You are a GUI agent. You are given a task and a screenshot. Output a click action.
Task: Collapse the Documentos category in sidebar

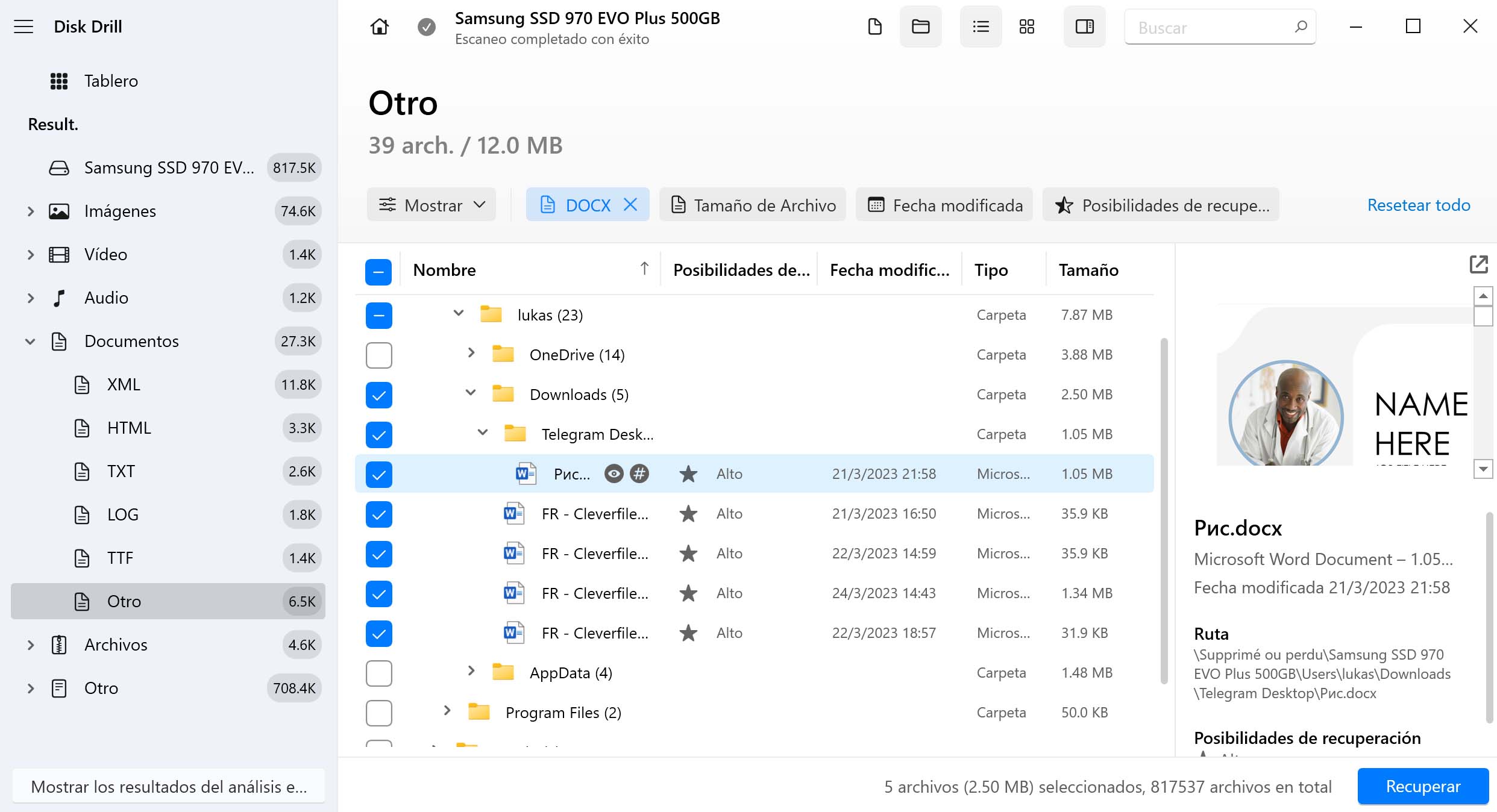coord(30,341)
